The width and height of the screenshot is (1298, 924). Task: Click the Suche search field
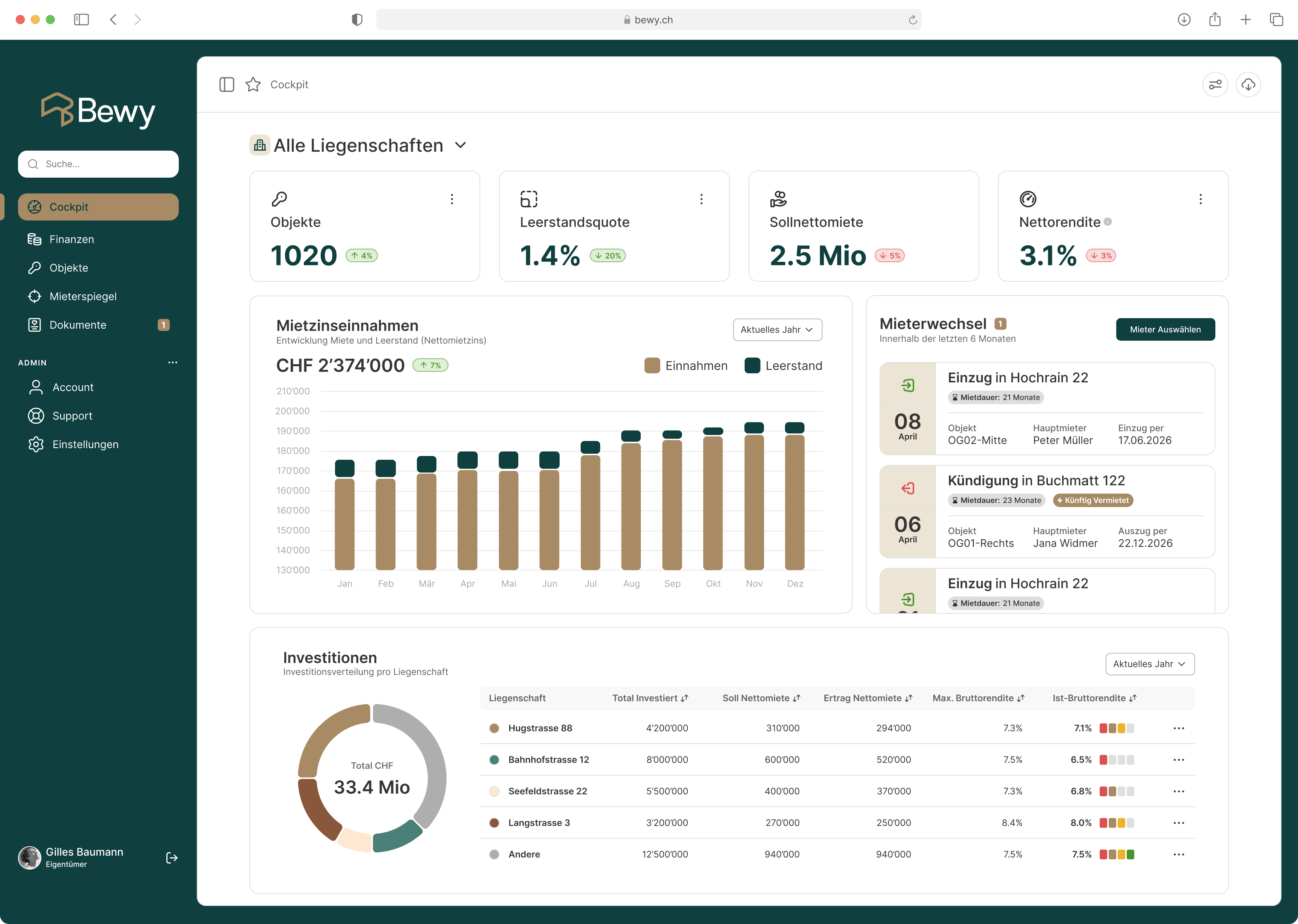click(x=98, y=164)
